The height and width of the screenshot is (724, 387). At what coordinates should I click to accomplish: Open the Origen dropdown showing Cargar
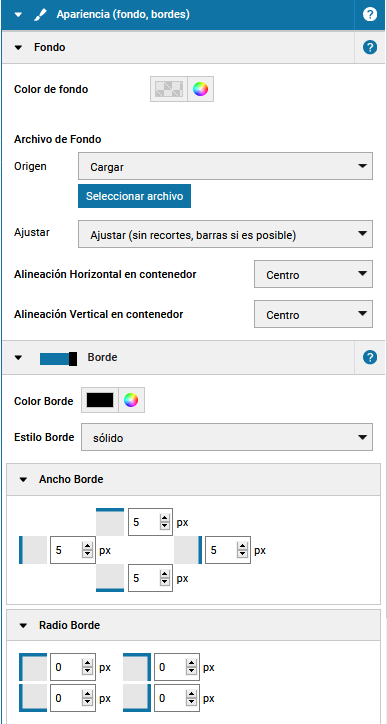pyautogui.click(x=225, y=166)
